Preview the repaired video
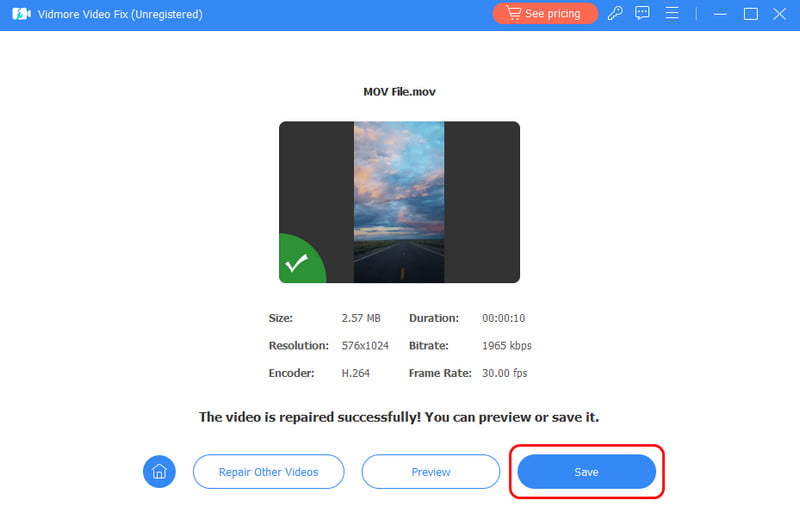The image size is (800, 519). [430, 471]
